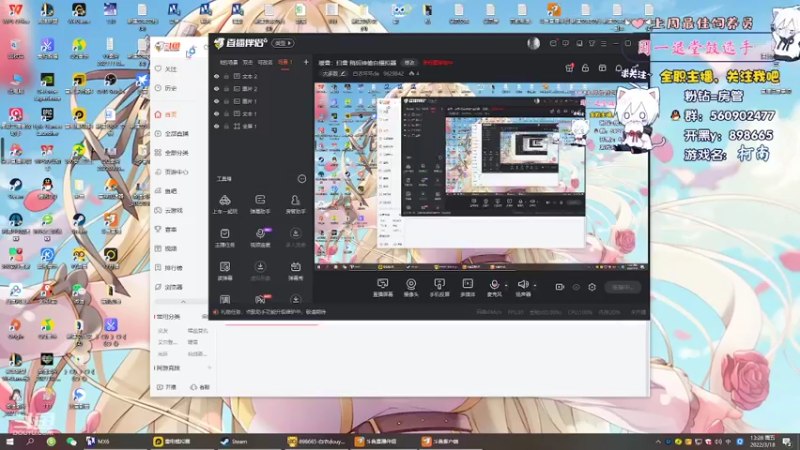Open the gift box icon with red badge
This screenshot has height=450, width=800.
pyautogui.click(x=569, y=68)
